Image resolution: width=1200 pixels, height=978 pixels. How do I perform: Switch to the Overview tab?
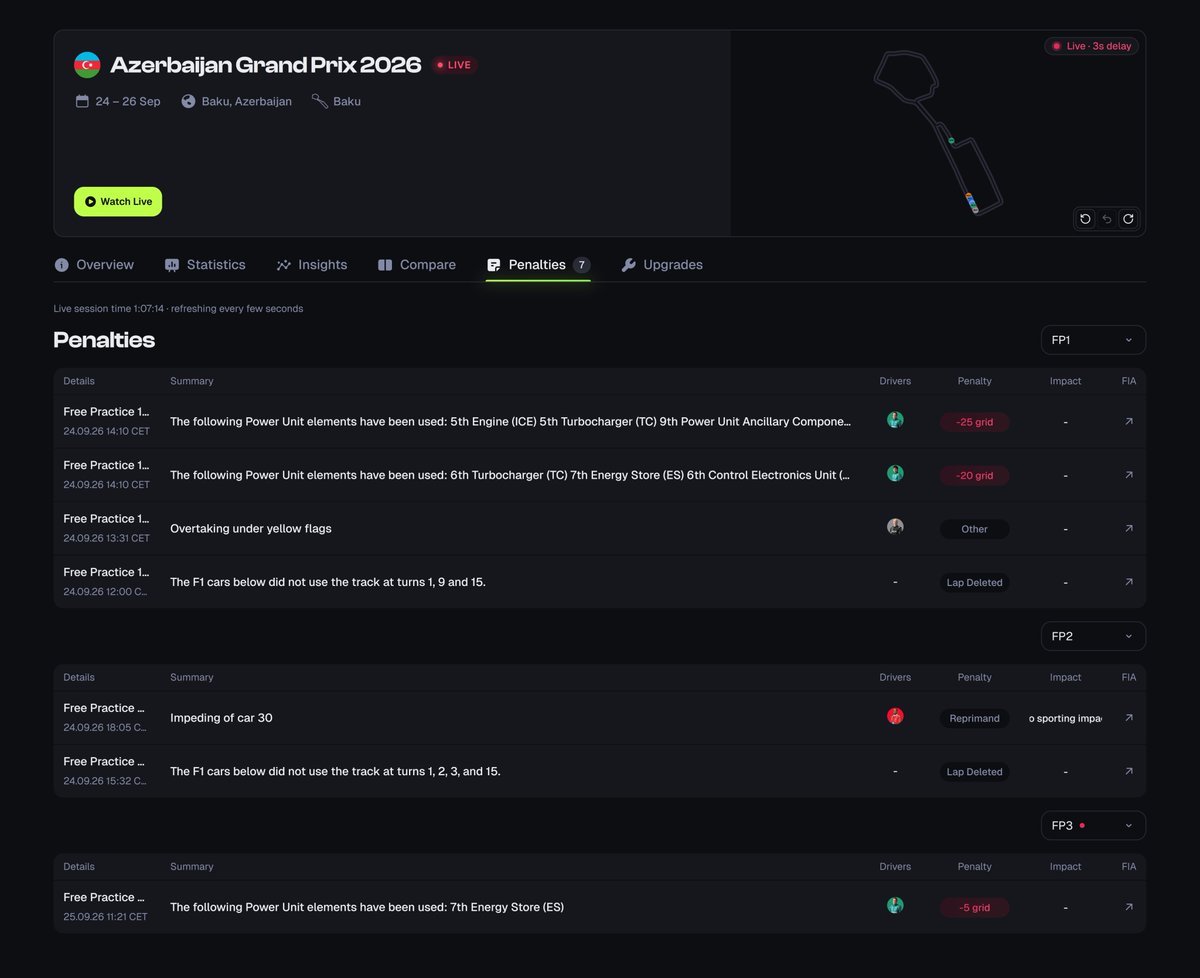point(94,265)
